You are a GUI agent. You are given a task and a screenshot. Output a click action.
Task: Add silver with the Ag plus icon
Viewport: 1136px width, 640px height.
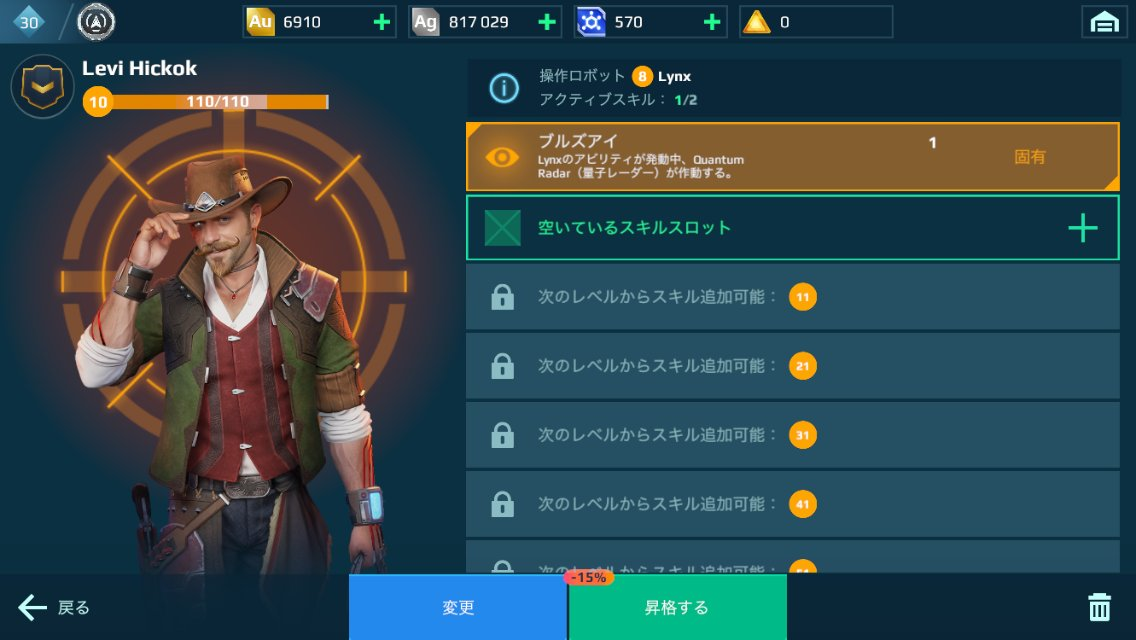coord(547,22)
